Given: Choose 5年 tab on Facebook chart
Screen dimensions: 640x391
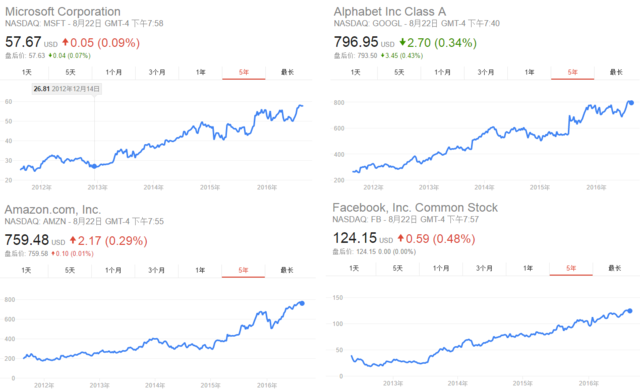Looking at the screenshot, I should (571, 268).
